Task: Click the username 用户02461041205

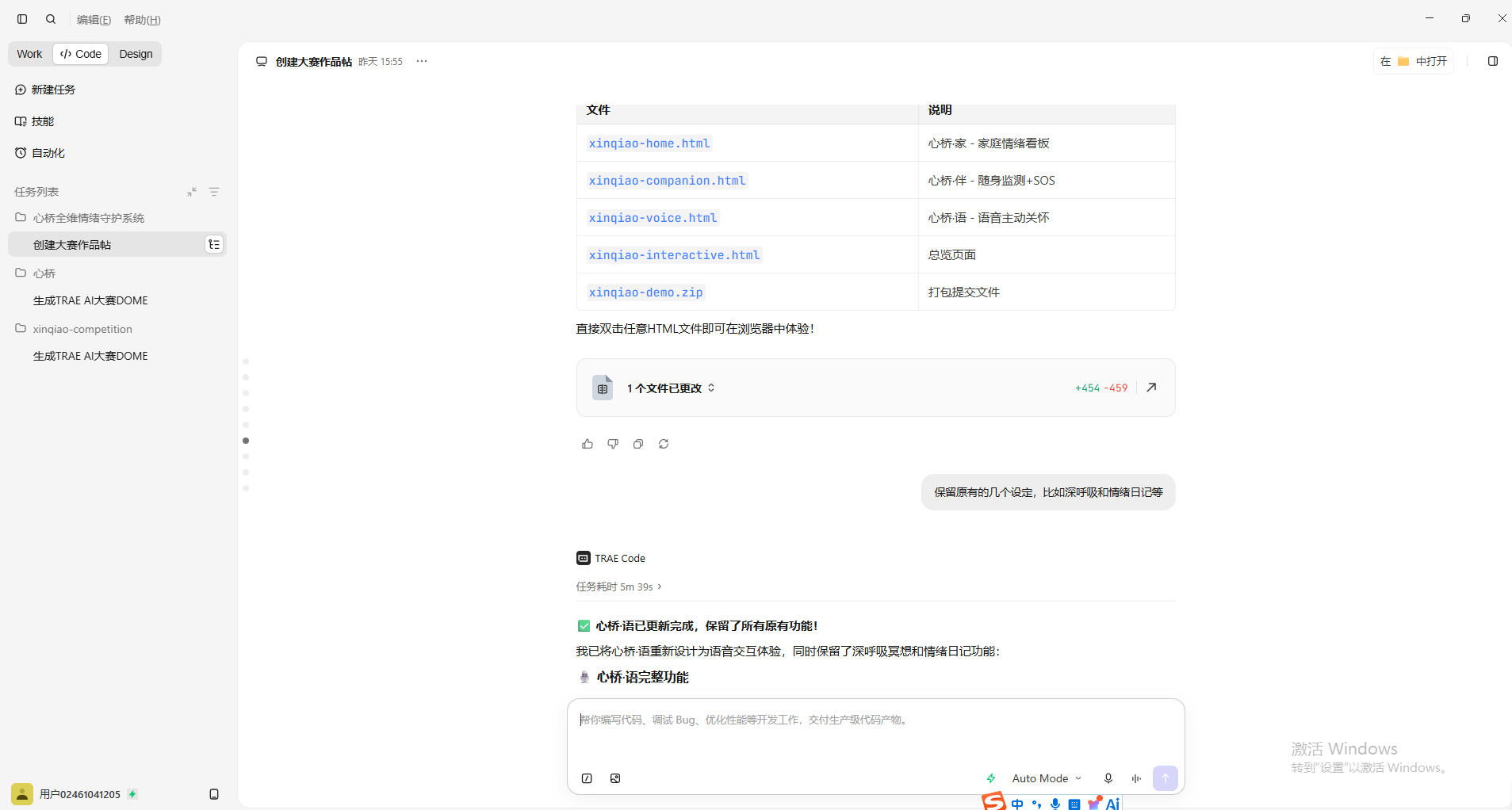Action: 80,794
